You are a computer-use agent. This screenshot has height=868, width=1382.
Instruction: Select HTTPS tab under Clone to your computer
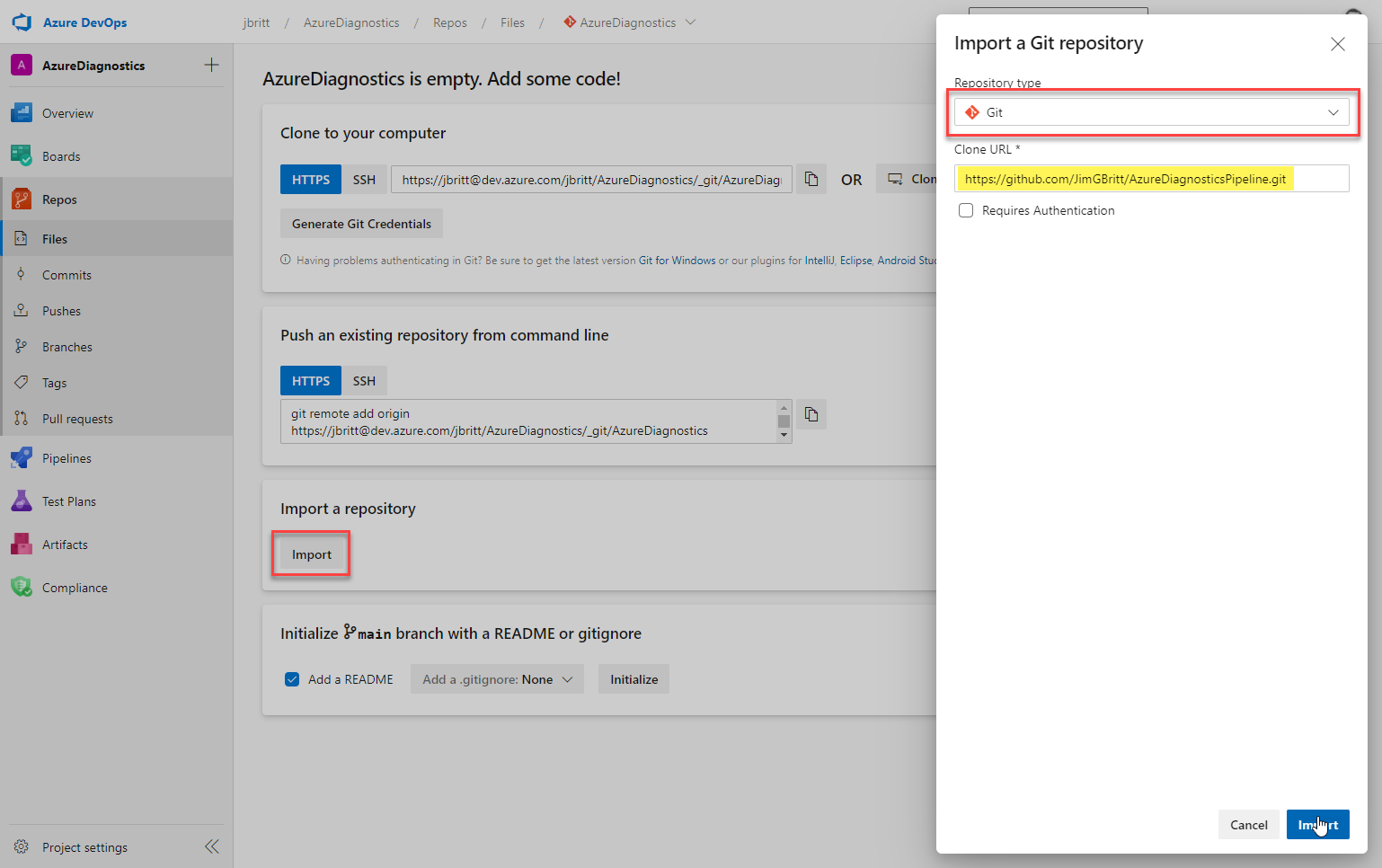click(x=311, y=180)
